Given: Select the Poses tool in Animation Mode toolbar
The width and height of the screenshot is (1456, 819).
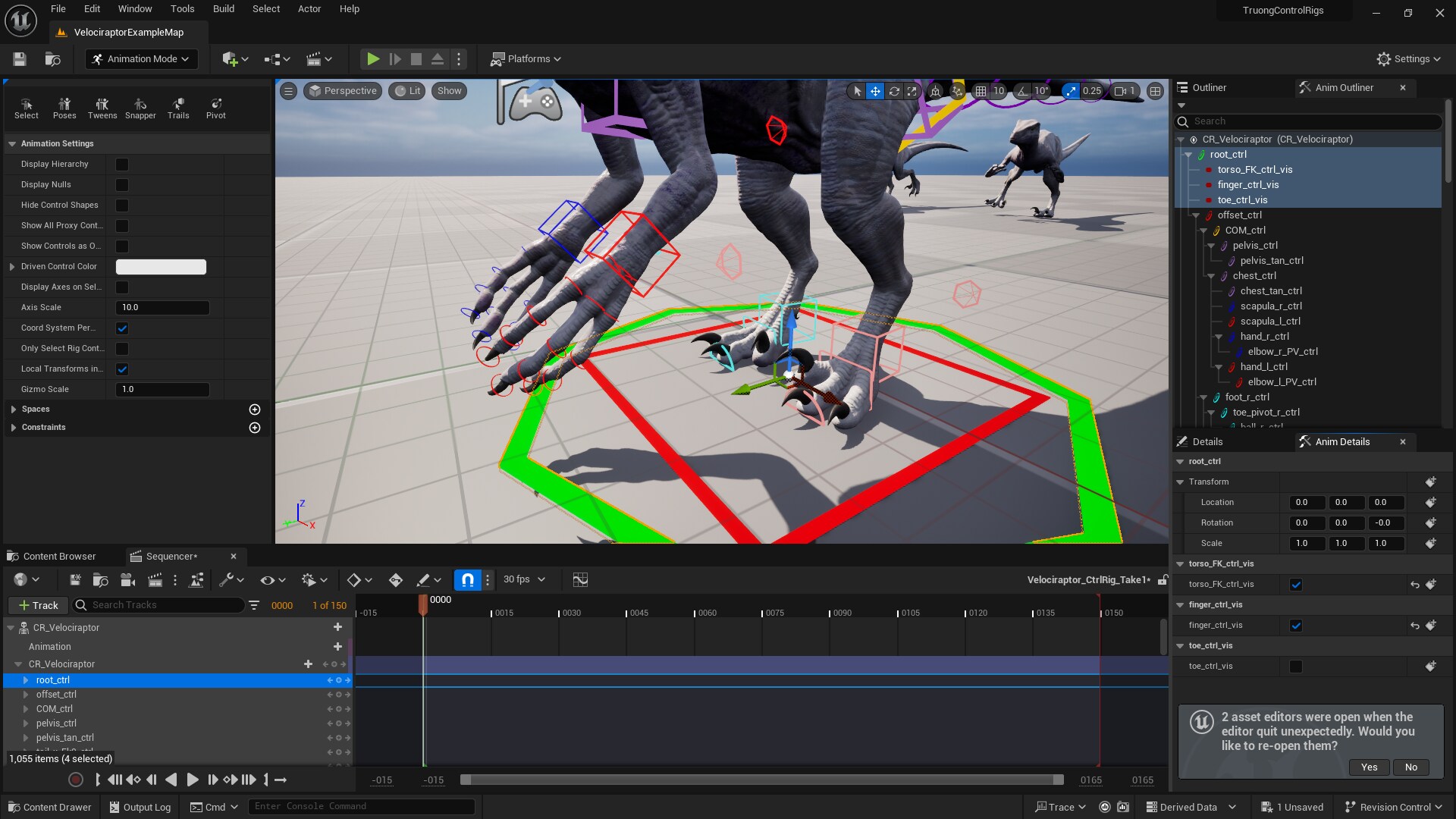Looking at the screenshot, I should tap(64, 108).
